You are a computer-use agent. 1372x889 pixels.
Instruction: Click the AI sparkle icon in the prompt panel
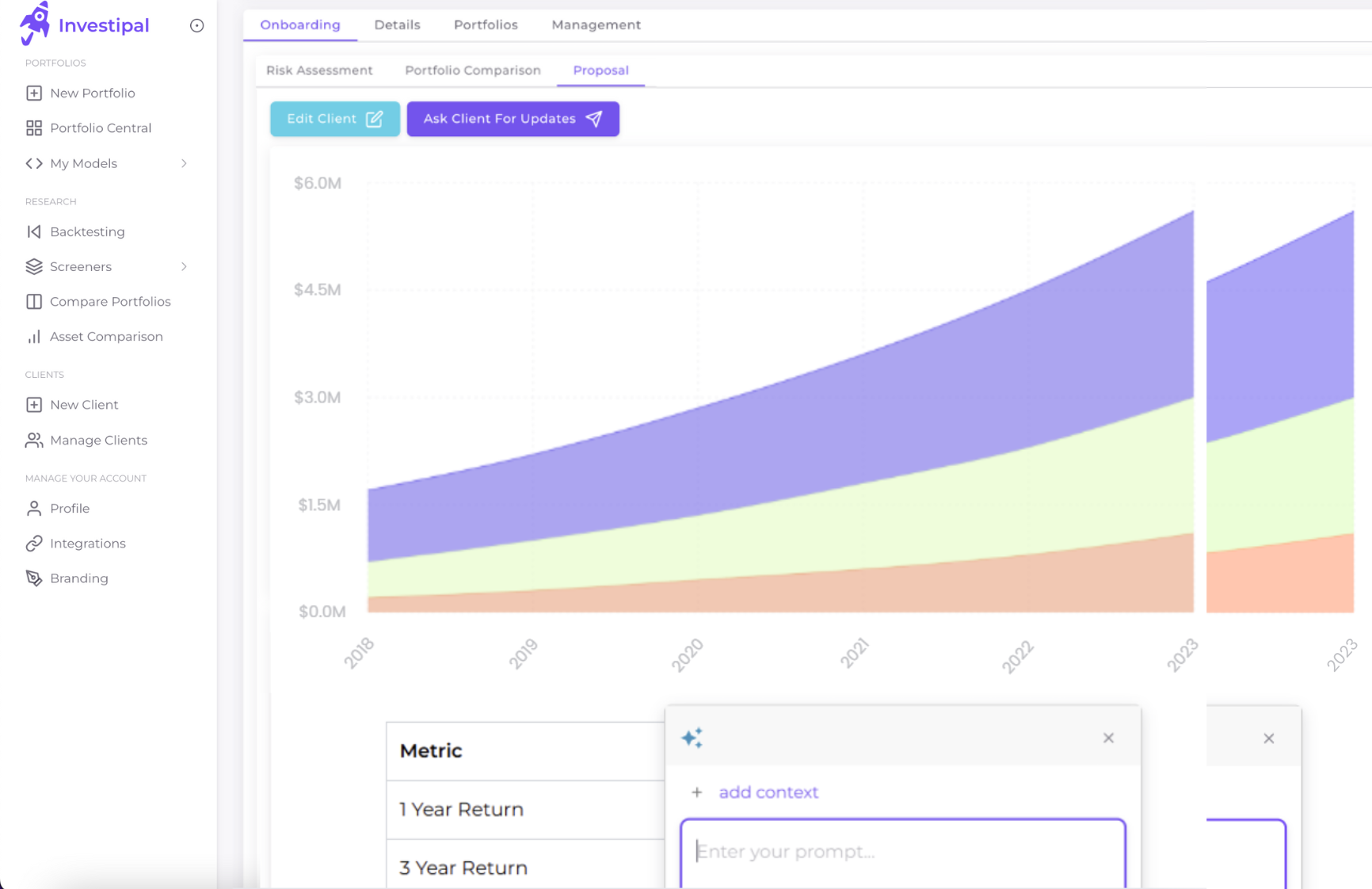point(693,737)
